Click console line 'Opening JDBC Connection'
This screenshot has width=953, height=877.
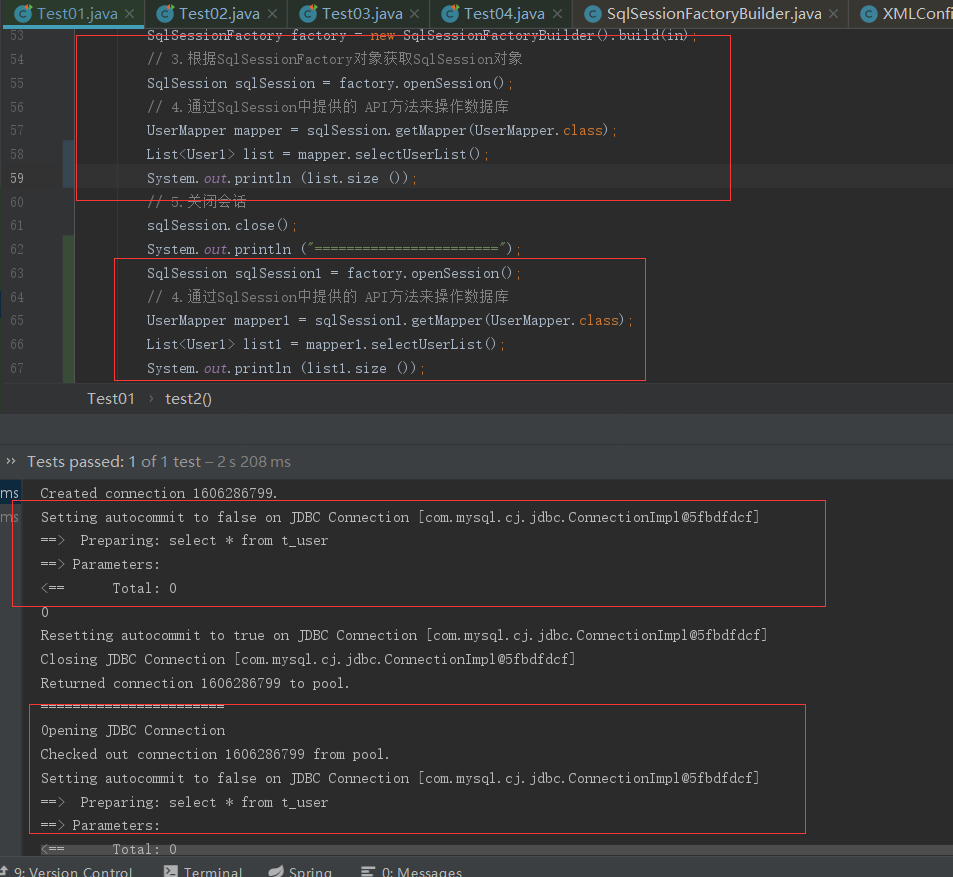click(132, 731)
